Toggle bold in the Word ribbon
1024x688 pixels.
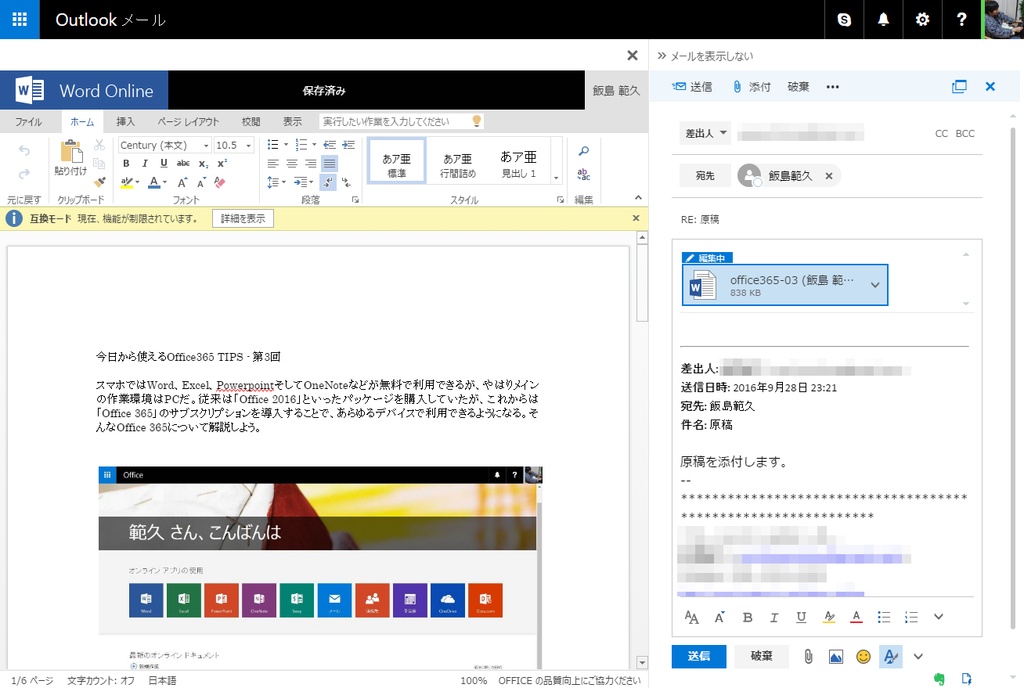126,163
